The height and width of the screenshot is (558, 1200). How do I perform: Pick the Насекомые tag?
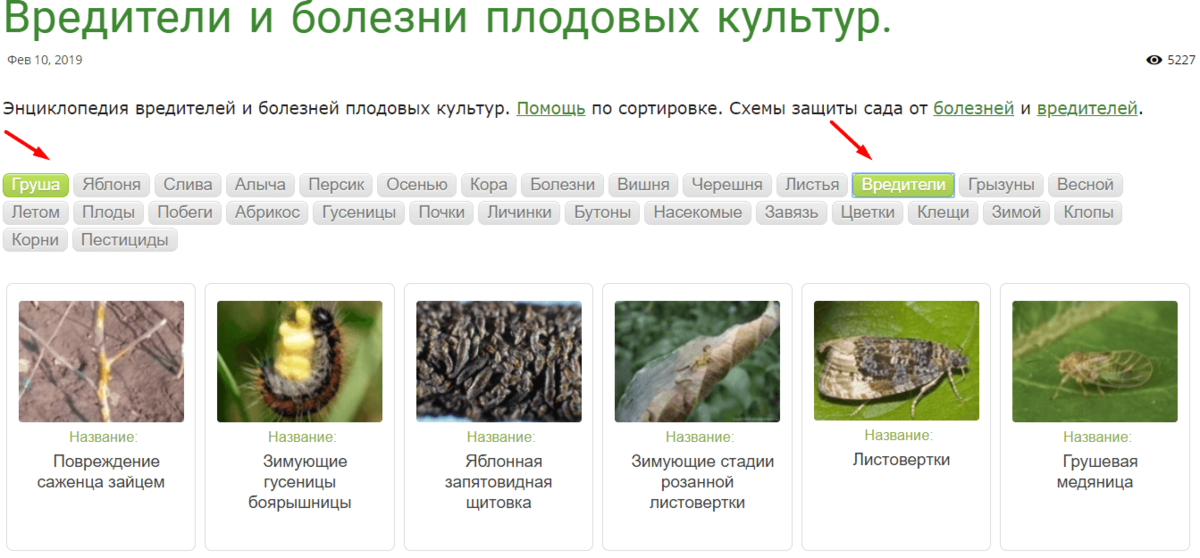698,212
